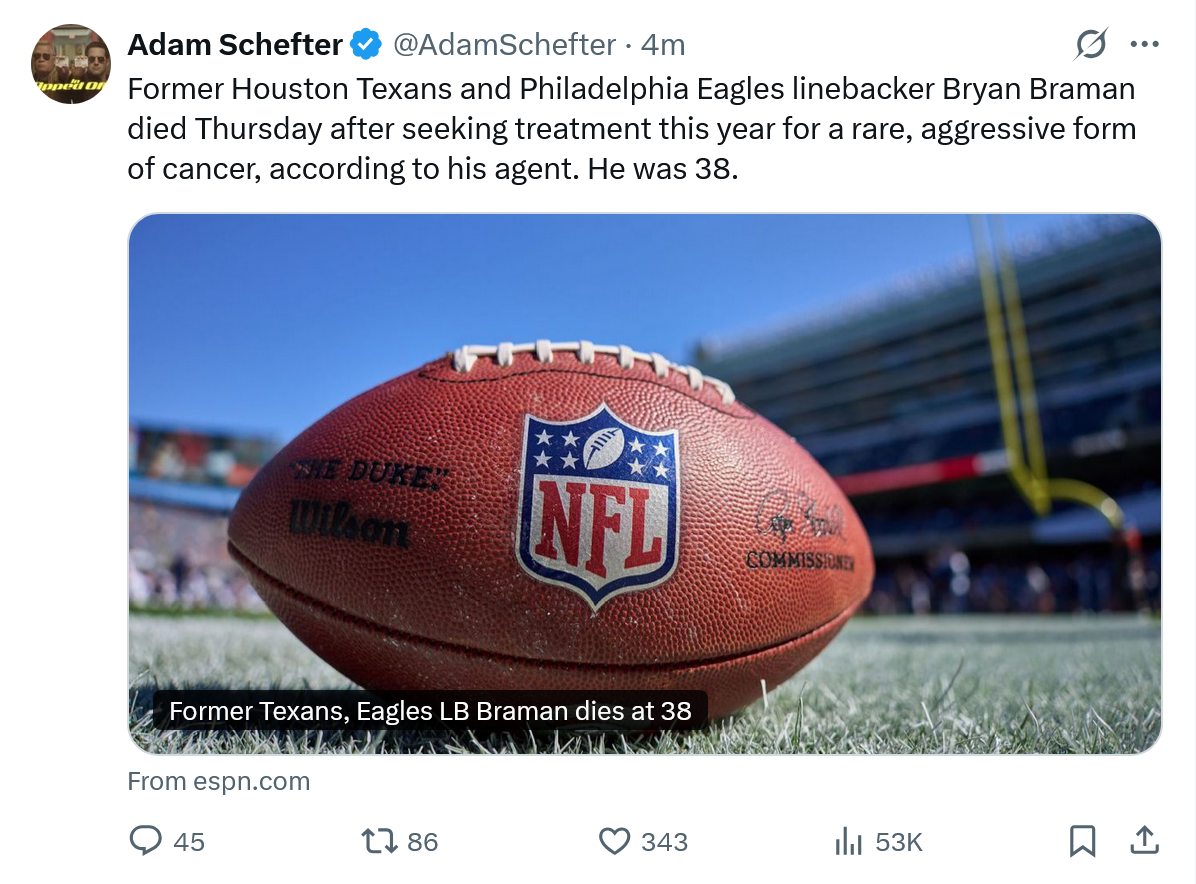Screen dimensions: 1196x884
Task: Open the three-dot More options menu
Action: (x=1144, y=44)
